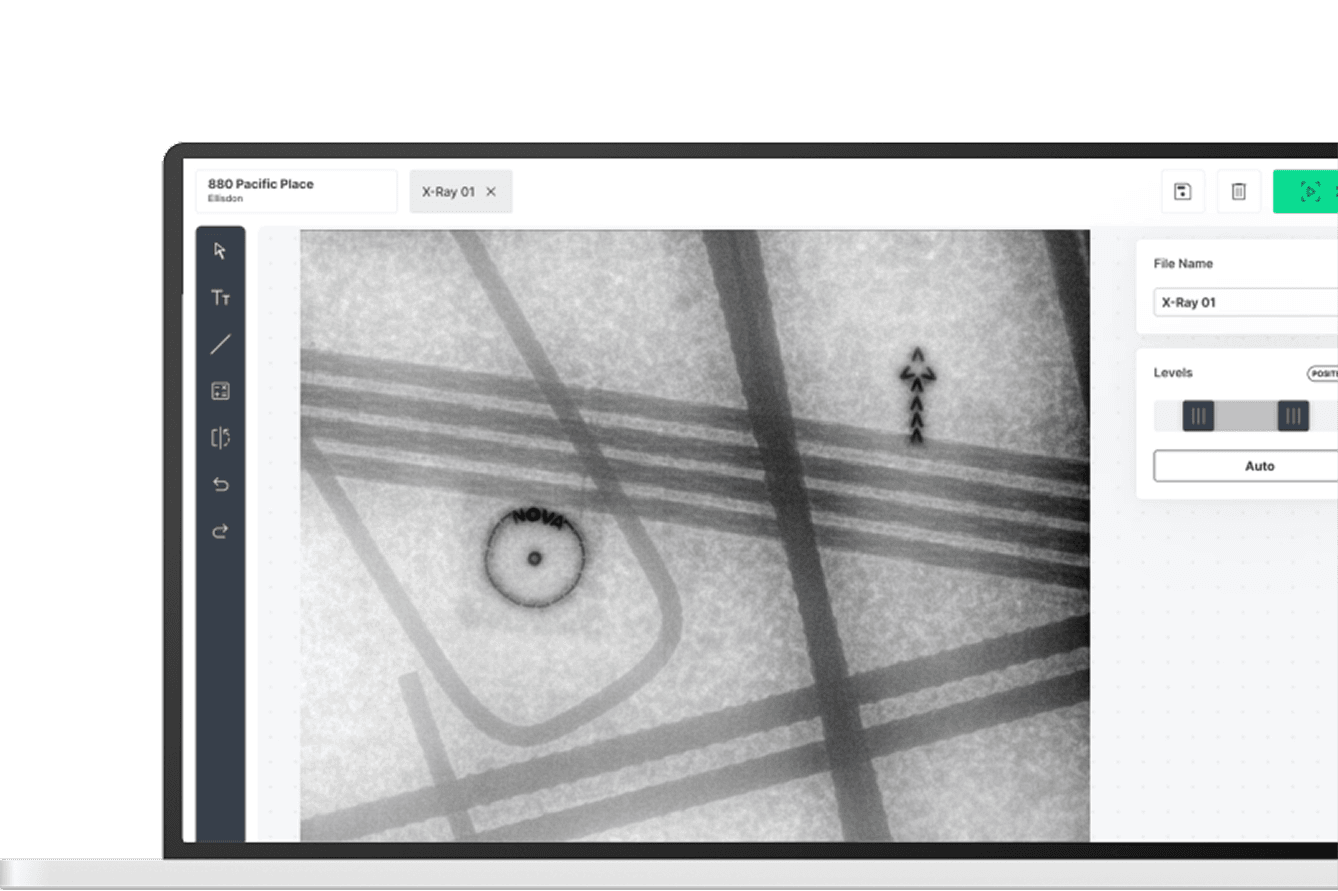The image size is (1338, 891).
Task: Click the green scan button
Action: coord(1306,191)
